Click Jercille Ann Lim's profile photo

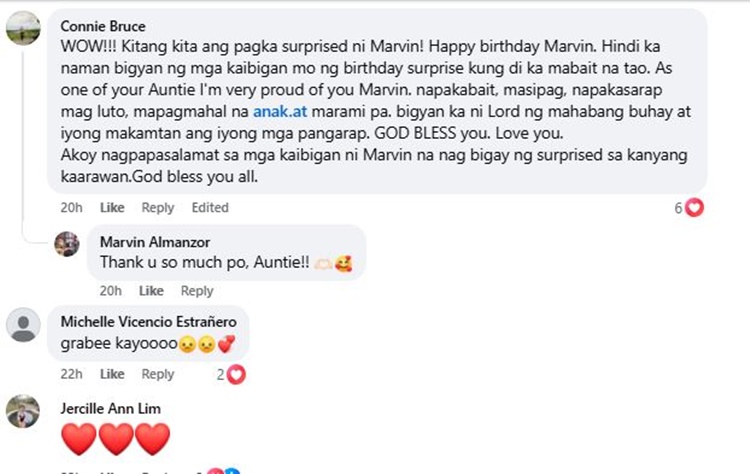pyautogui.click(x=23, y=411)
